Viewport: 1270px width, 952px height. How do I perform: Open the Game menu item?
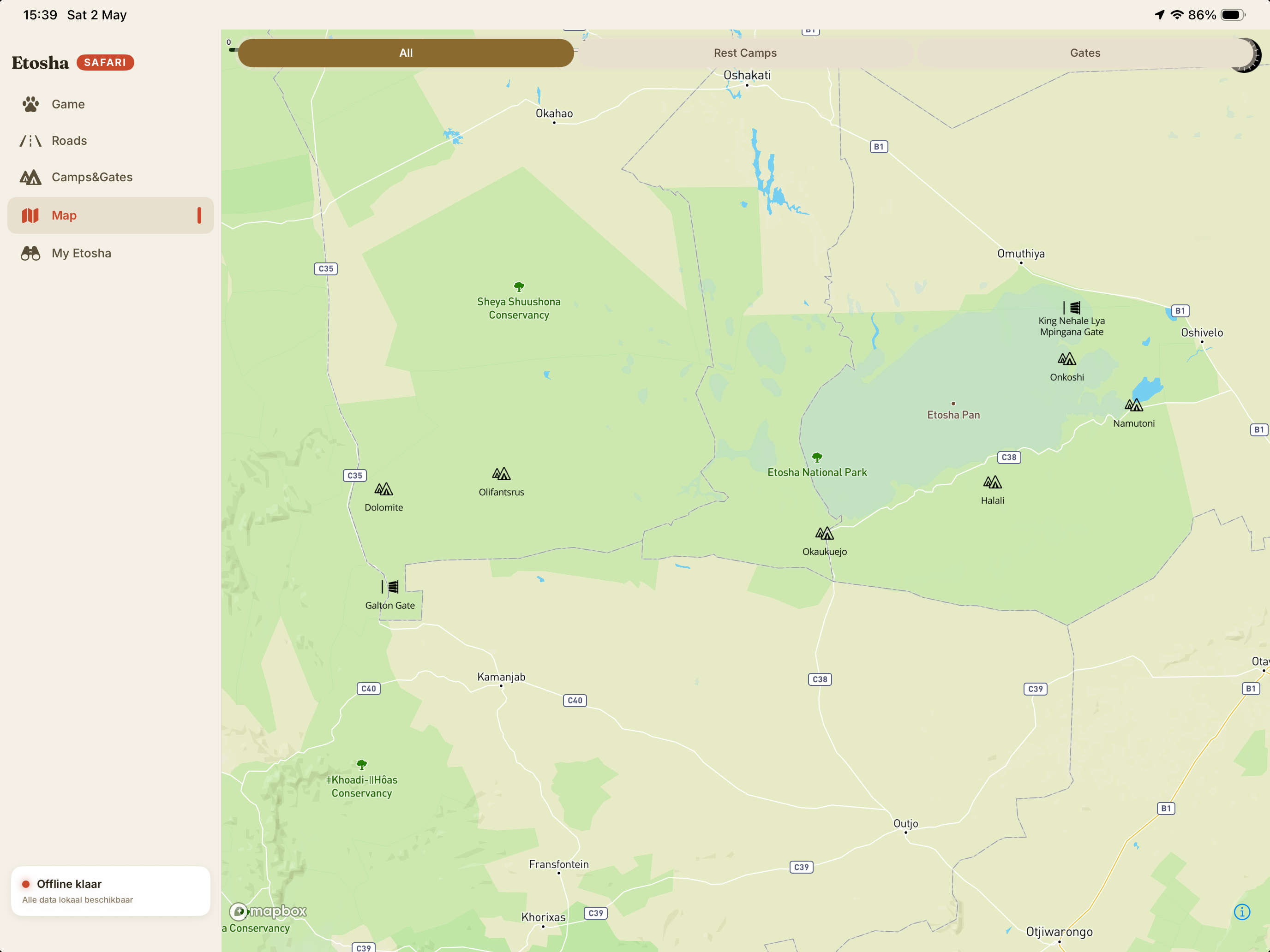[x=110, y=104]
